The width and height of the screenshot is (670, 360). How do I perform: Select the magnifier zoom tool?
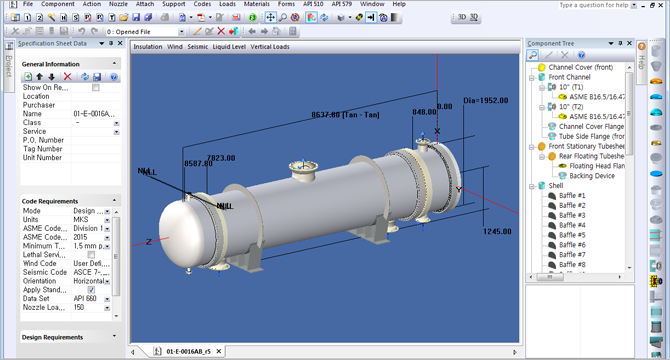282,18
